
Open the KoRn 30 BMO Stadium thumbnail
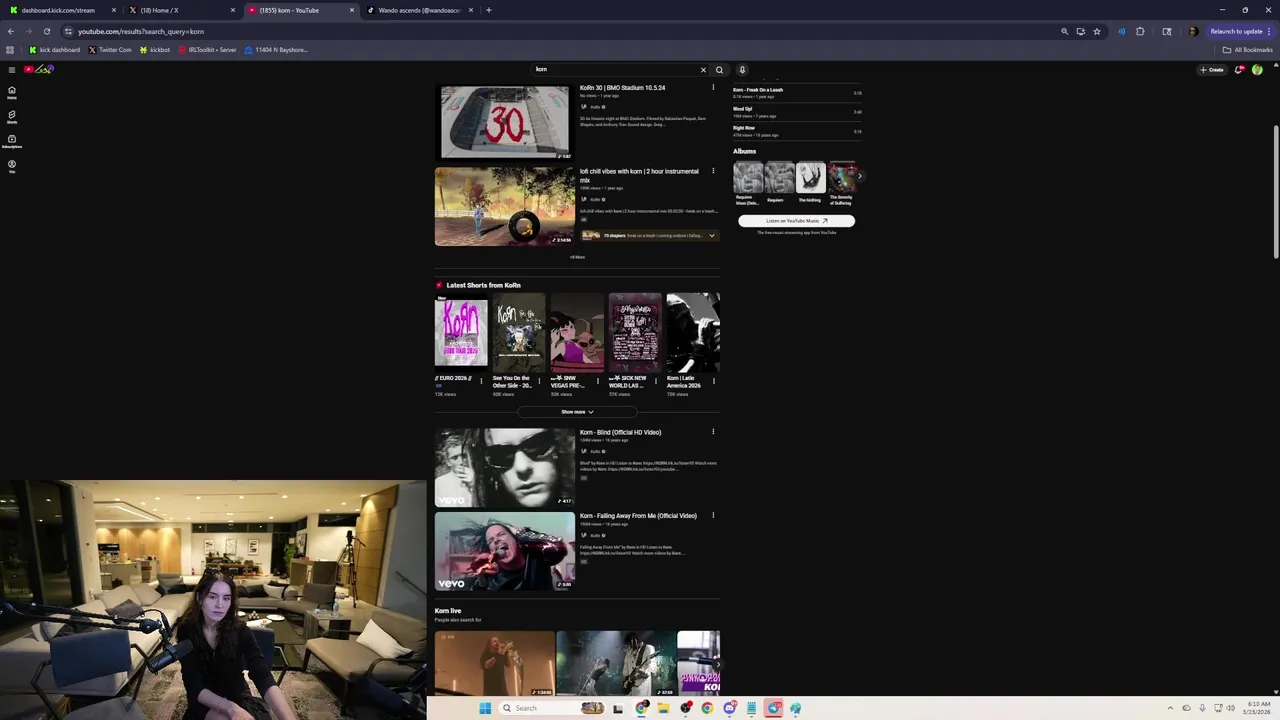[x=505, y=122]
